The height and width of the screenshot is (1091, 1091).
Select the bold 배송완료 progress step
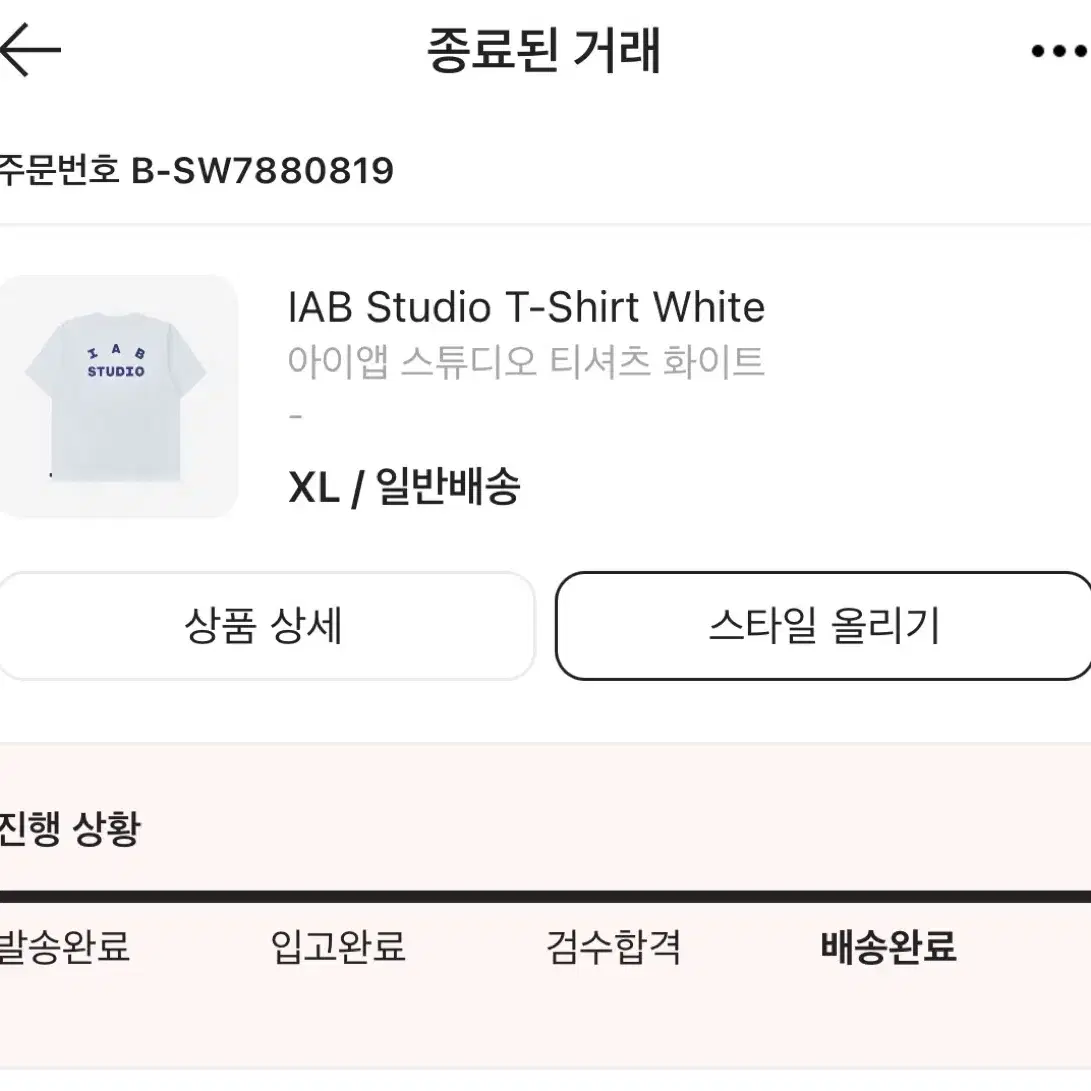click(889, 946)
